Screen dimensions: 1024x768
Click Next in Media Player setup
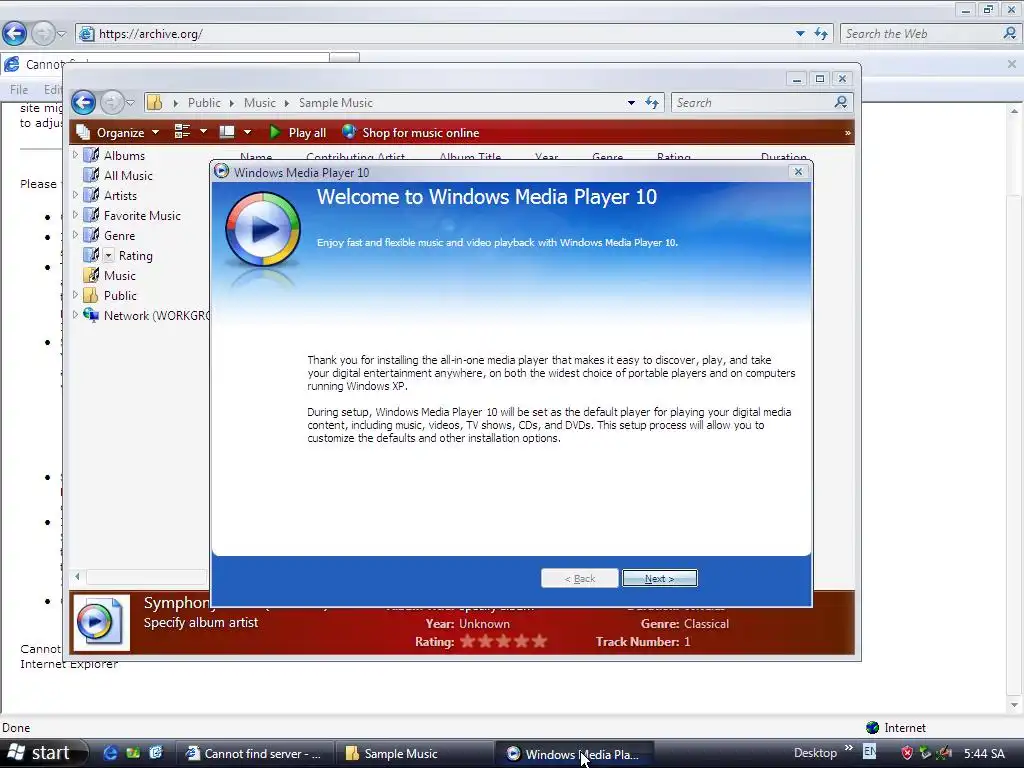pyautogui.click(x=660, y=579)
